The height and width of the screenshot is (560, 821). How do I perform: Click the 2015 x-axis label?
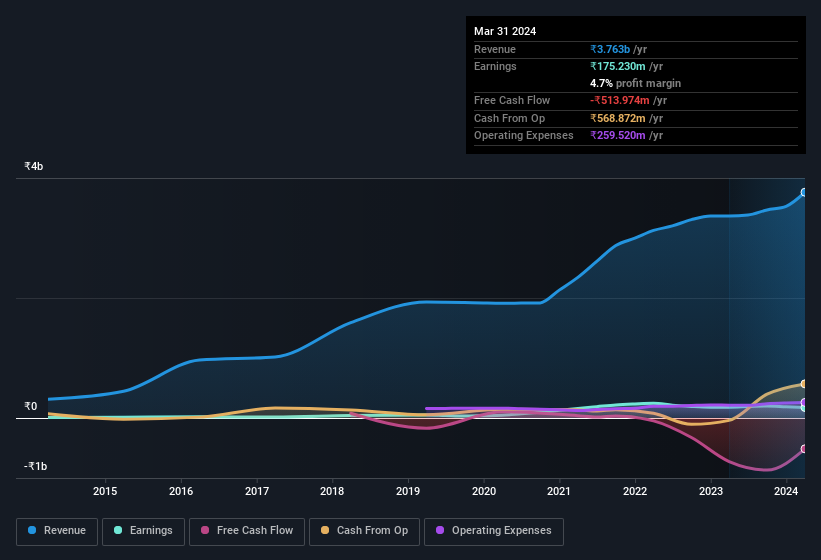105,491
